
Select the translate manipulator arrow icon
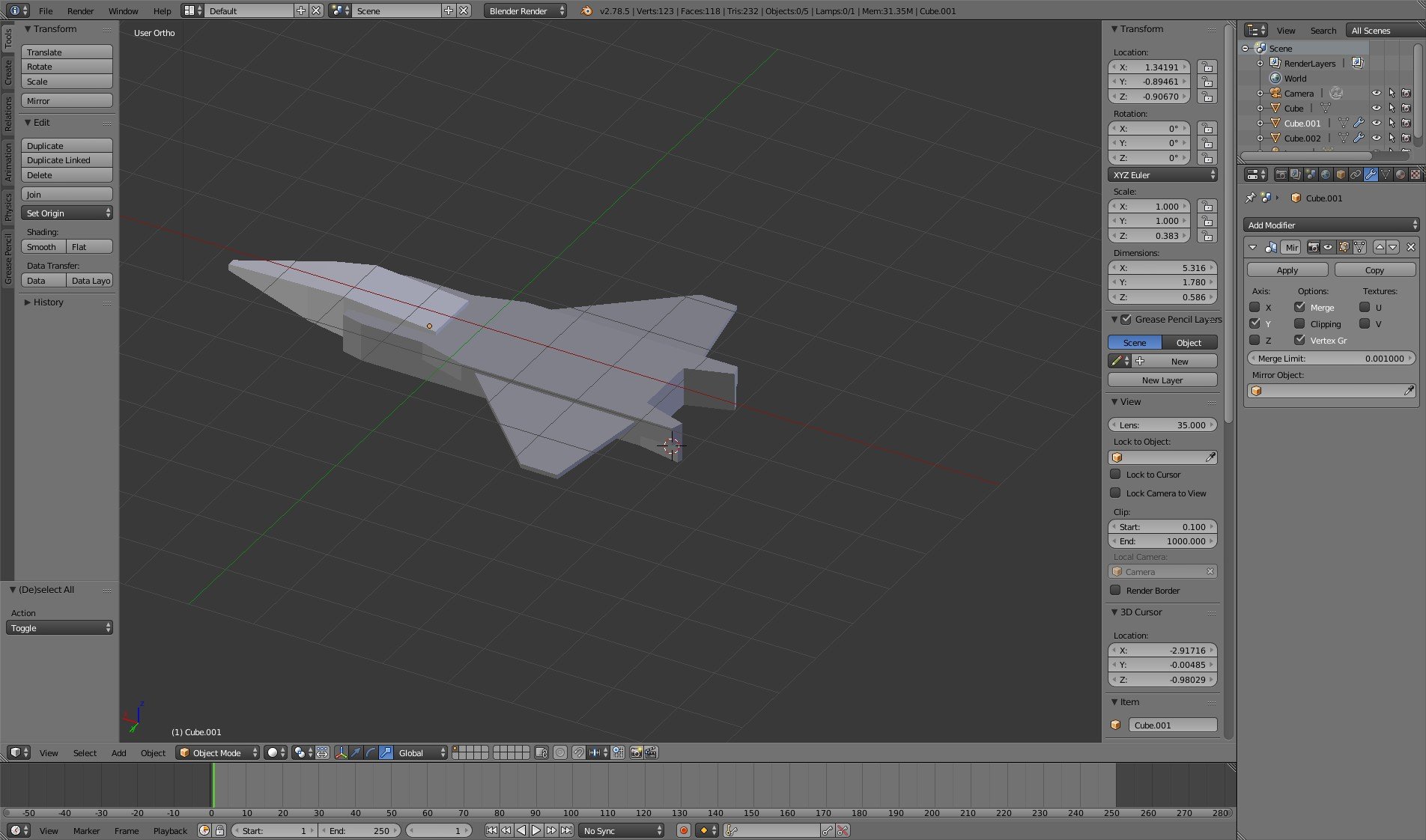(x=356, y=752)
